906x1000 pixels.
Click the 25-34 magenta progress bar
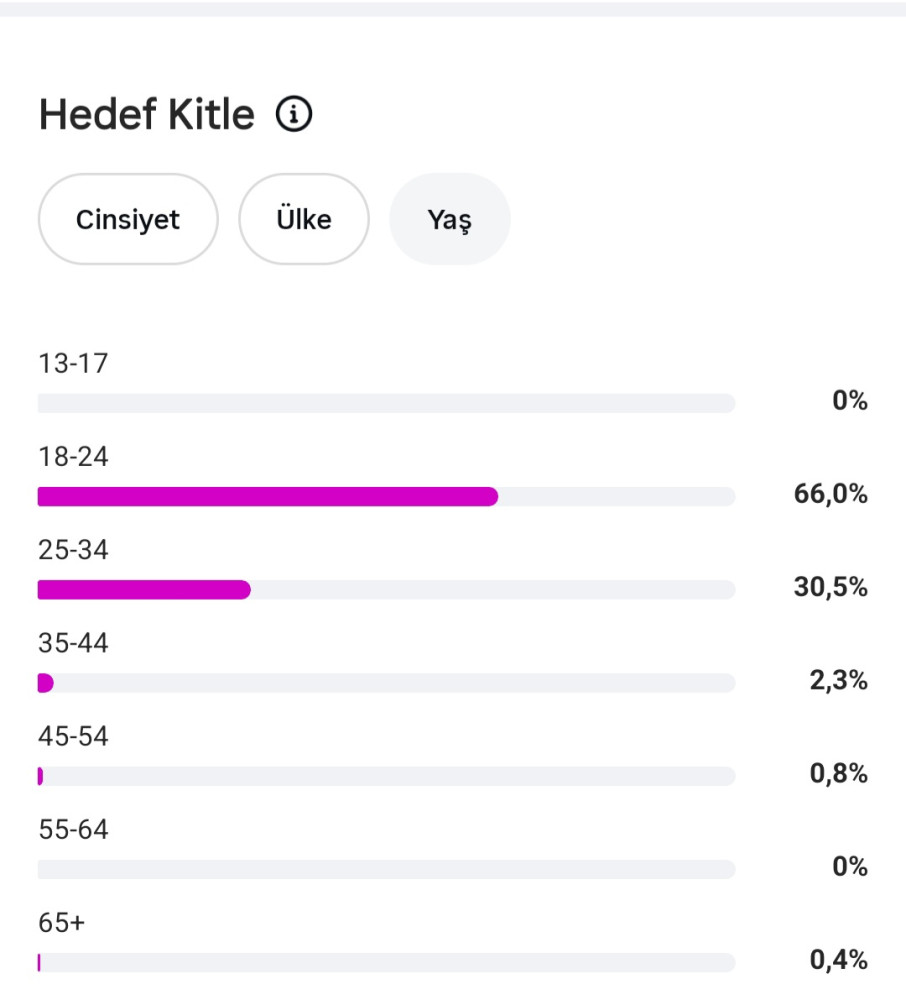(144, 589)
